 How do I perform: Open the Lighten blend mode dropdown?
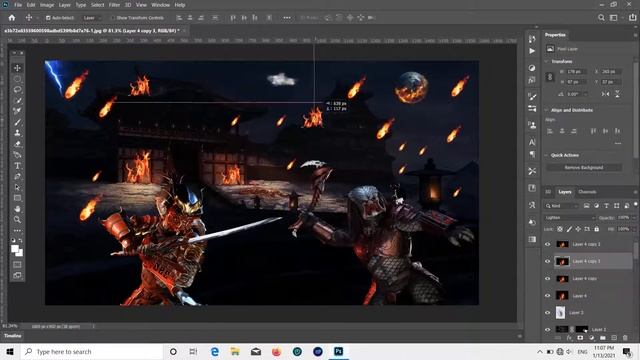pyautogui.click(x=569, y=218)
